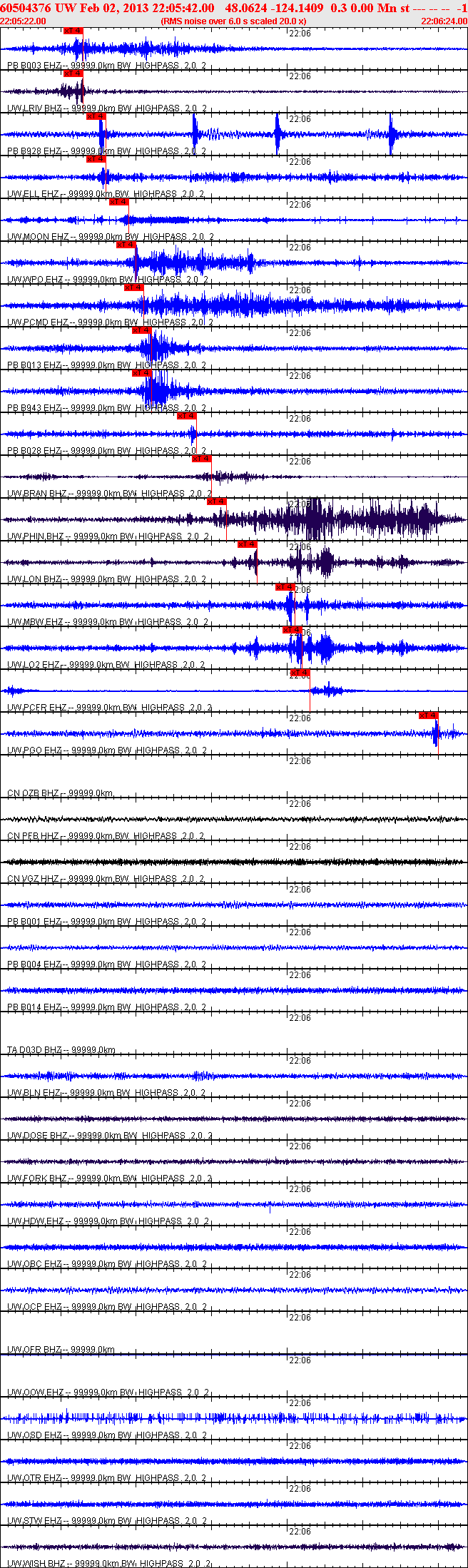Click the late pick flag on UW PGO trace

[x=429, y=716]
